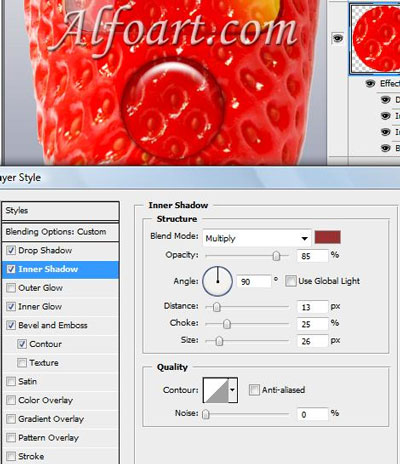Enable Anti-aliased contour option

pos(254,390)
